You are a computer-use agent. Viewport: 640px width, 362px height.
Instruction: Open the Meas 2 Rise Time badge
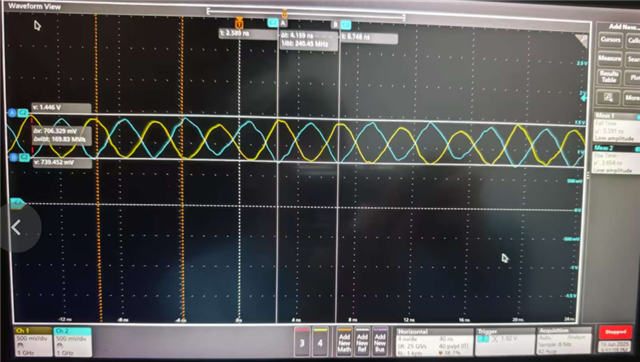click(x=616, y=159)
